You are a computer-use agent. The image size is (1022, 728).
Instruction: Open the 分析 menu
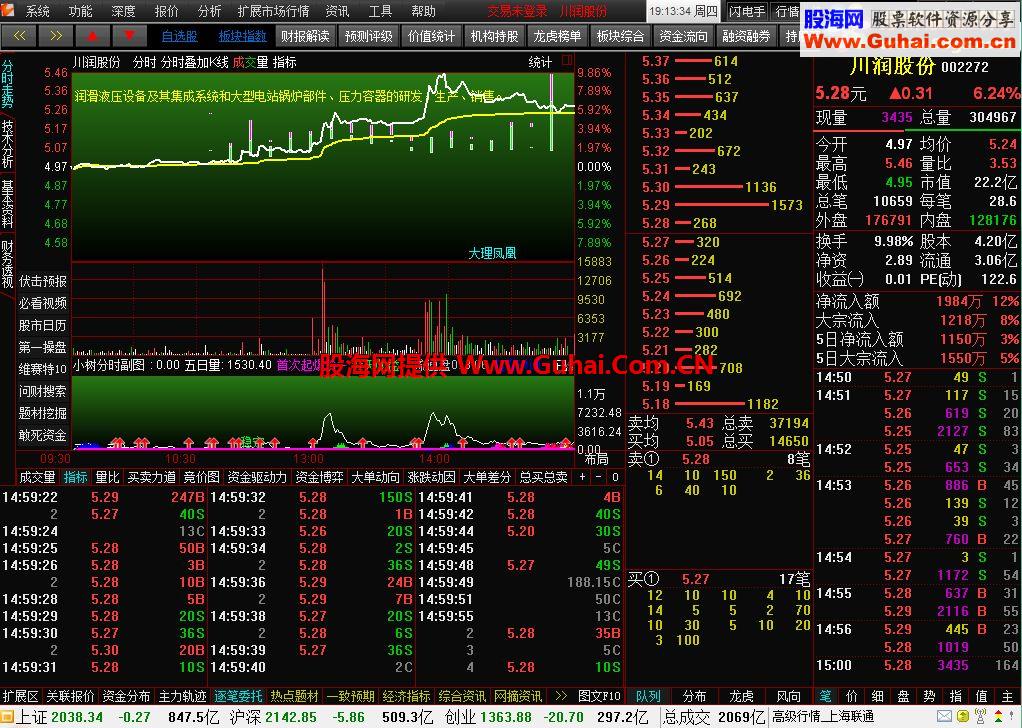pyautogui.click(x=210, y=11)
